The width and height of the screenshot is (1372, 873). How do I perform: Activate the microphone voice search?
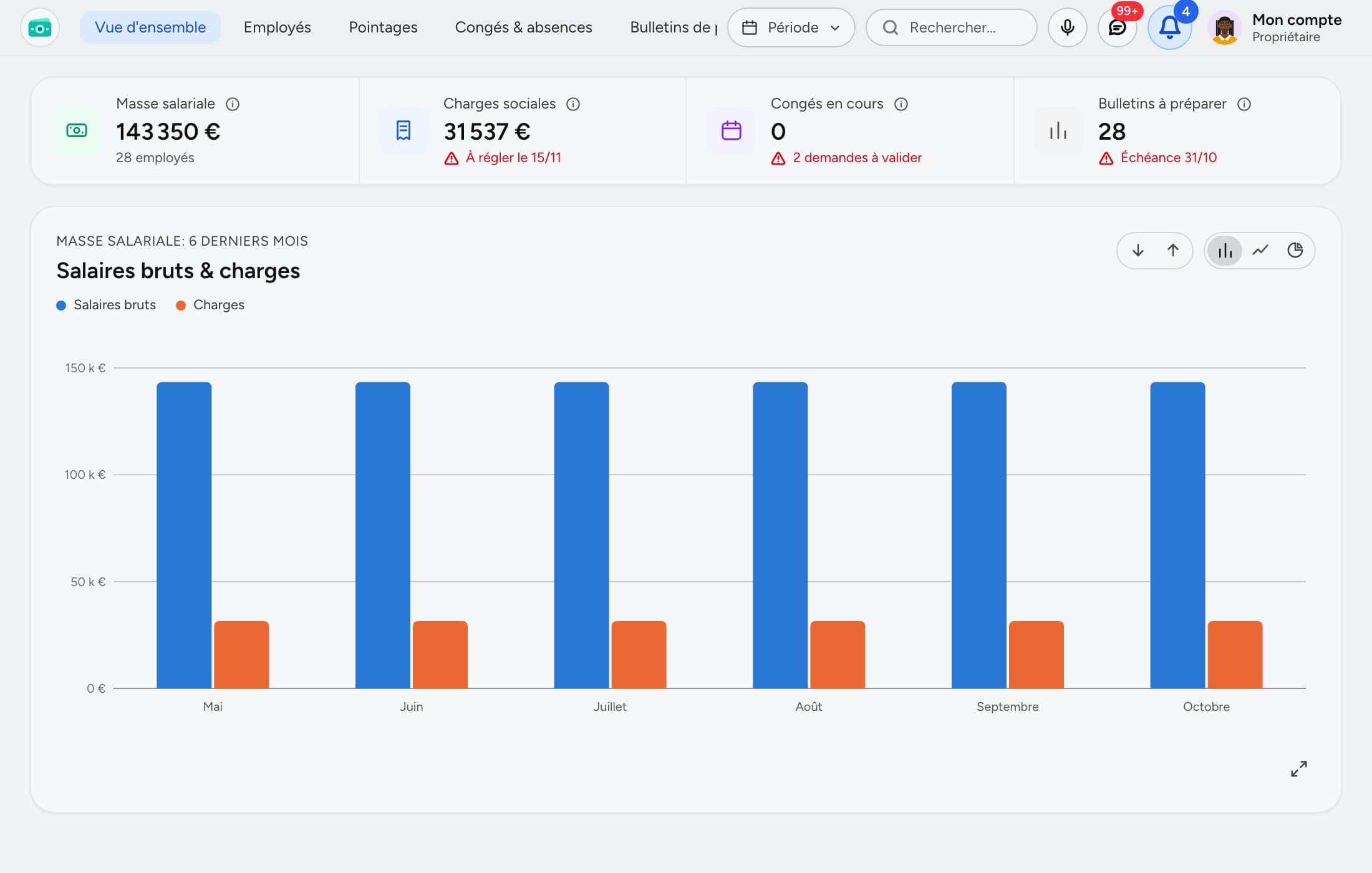point(1067,27)
